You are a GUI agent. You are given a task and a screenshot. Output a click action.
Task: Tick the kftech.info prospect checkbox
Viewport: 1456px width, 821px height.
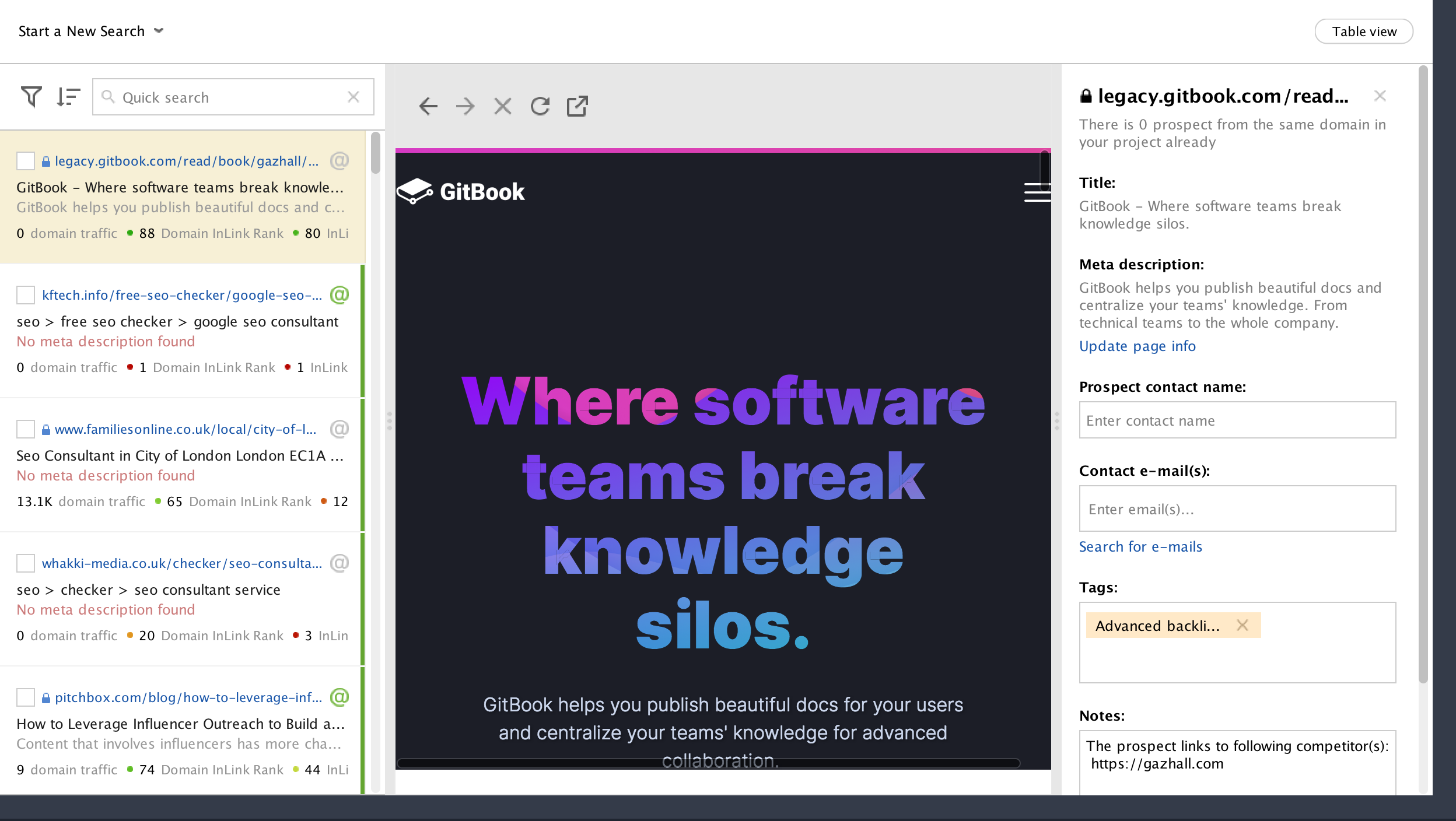pyautogui.click(x=26, y=295)
